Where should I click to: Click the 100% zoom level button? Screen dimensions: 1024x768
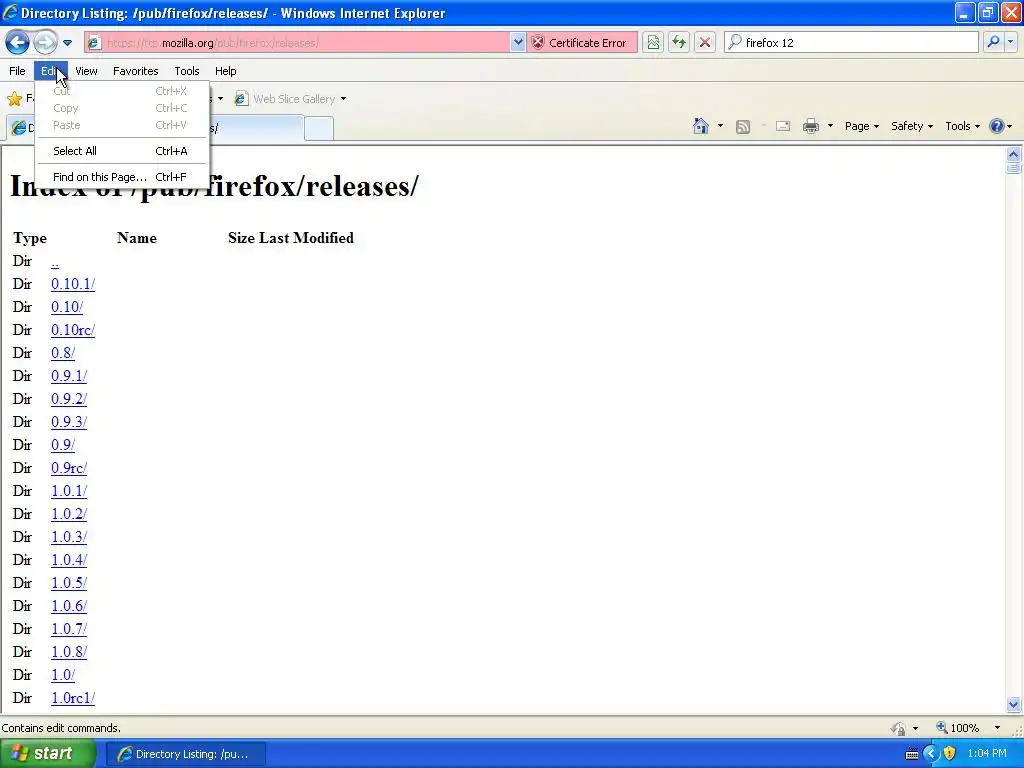tap(957, 728)
